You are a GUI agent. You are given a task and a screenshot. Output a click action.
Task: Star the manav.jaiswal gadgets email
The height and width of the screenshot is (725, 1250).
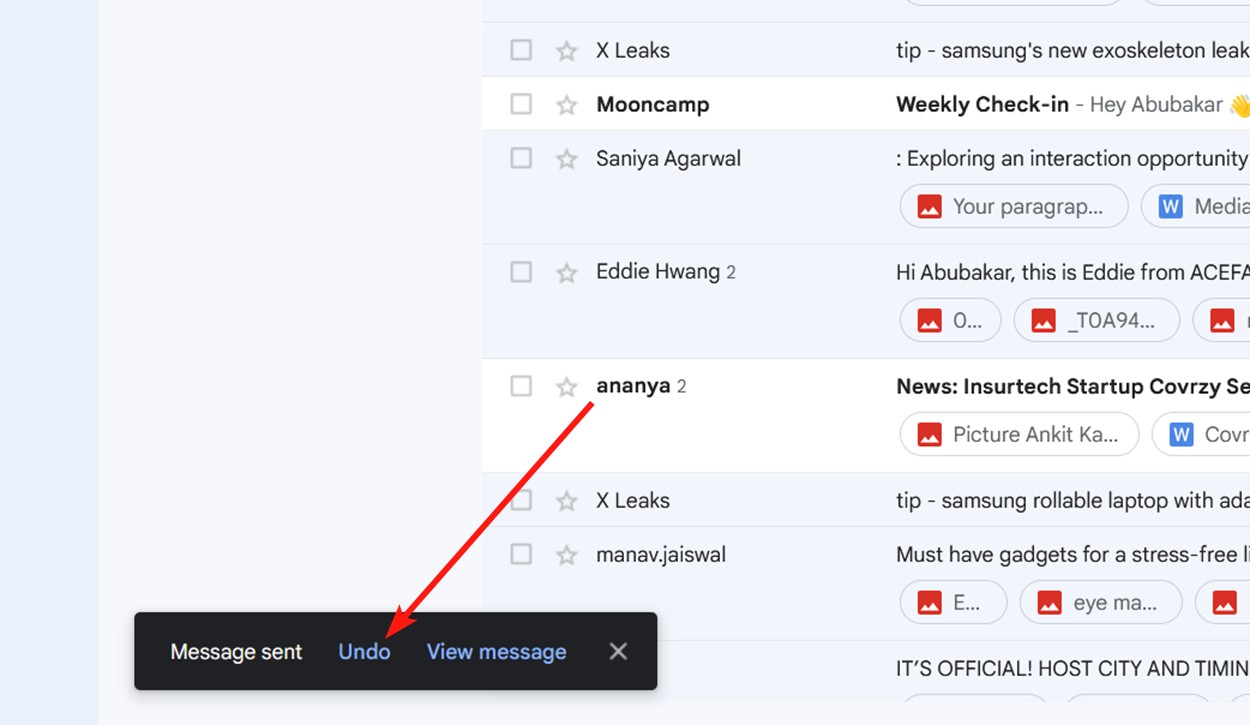coord(566,553)
